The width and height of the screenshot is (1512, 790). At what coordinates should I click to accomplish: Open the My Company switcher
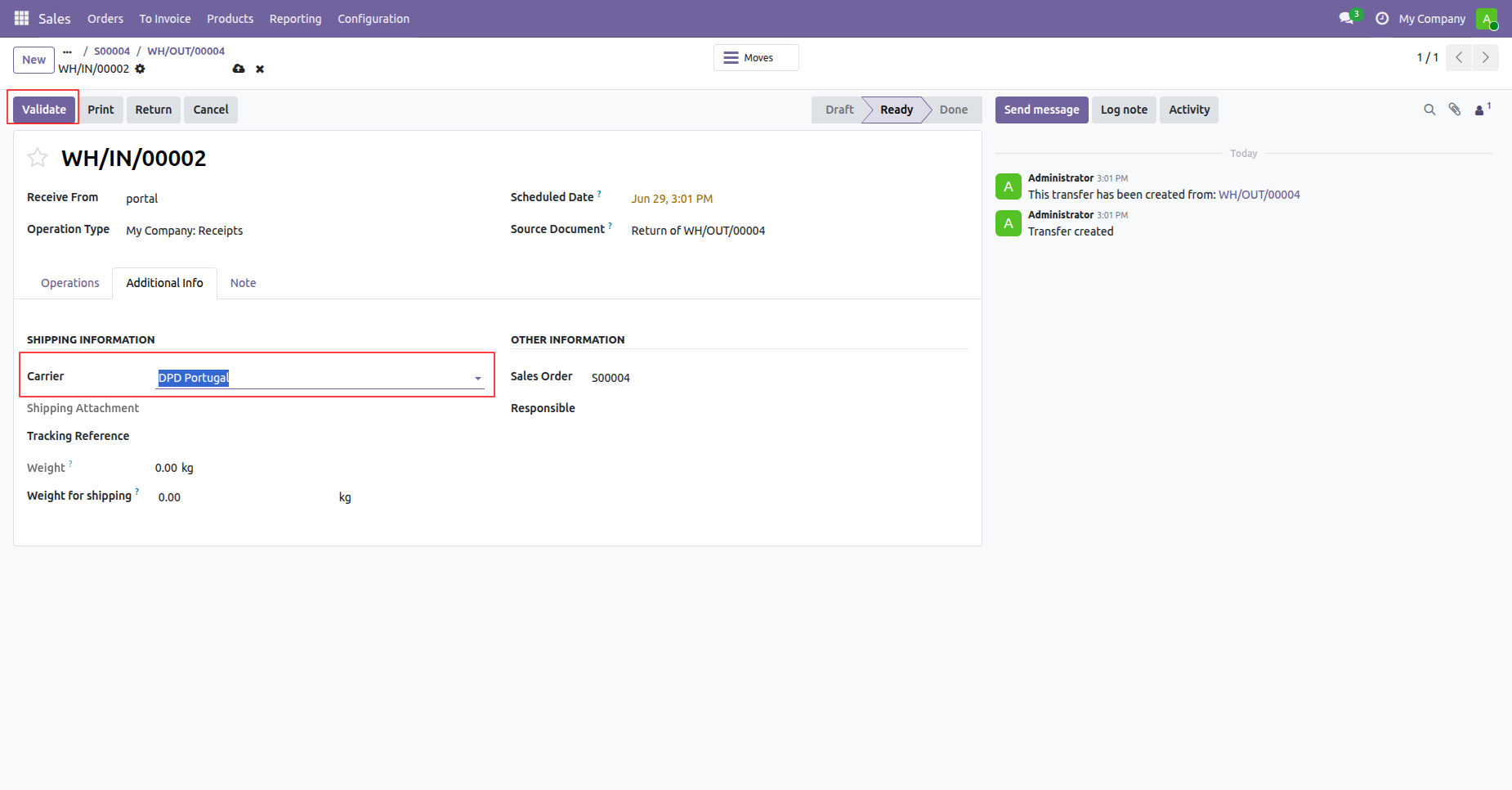(x=1432, y=18)
